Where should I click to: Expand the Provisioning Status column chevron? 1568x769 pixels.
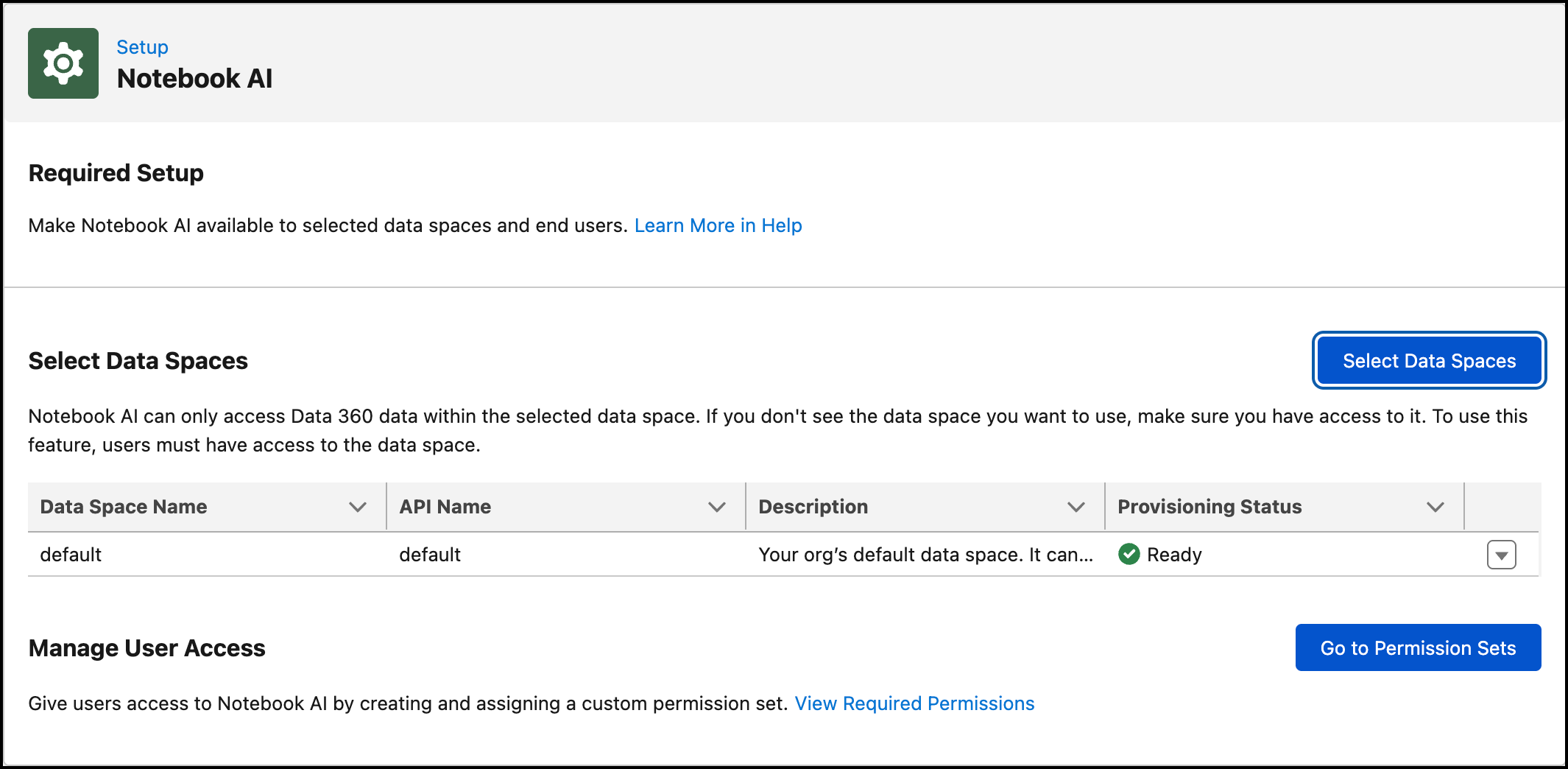coord(1435,507)
